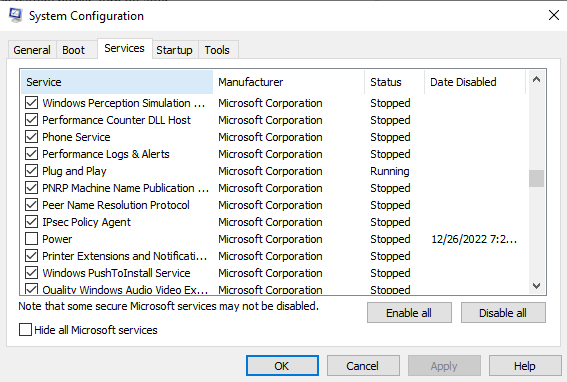Viewport: 567px width, 382px height.
Task: Click scroll up arrow in services list
Action: (536, 79)
